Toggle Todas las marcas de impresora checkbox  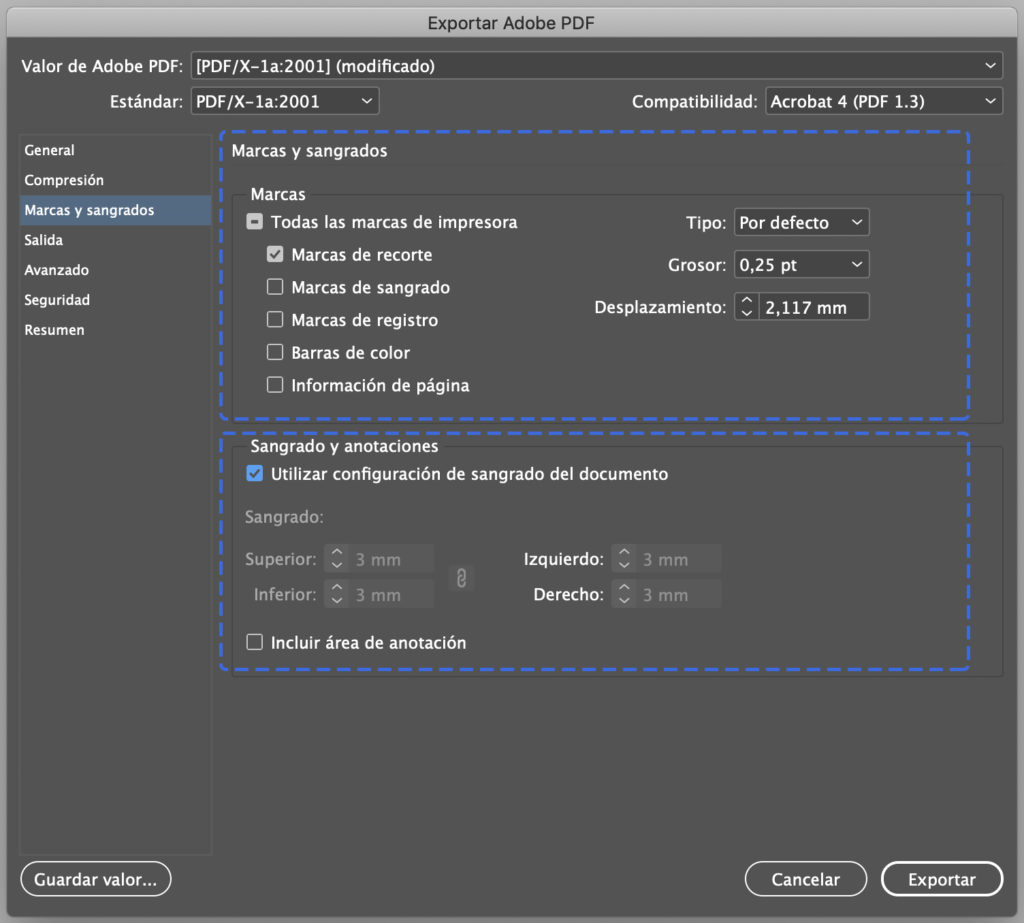click(x=255, y=222)
